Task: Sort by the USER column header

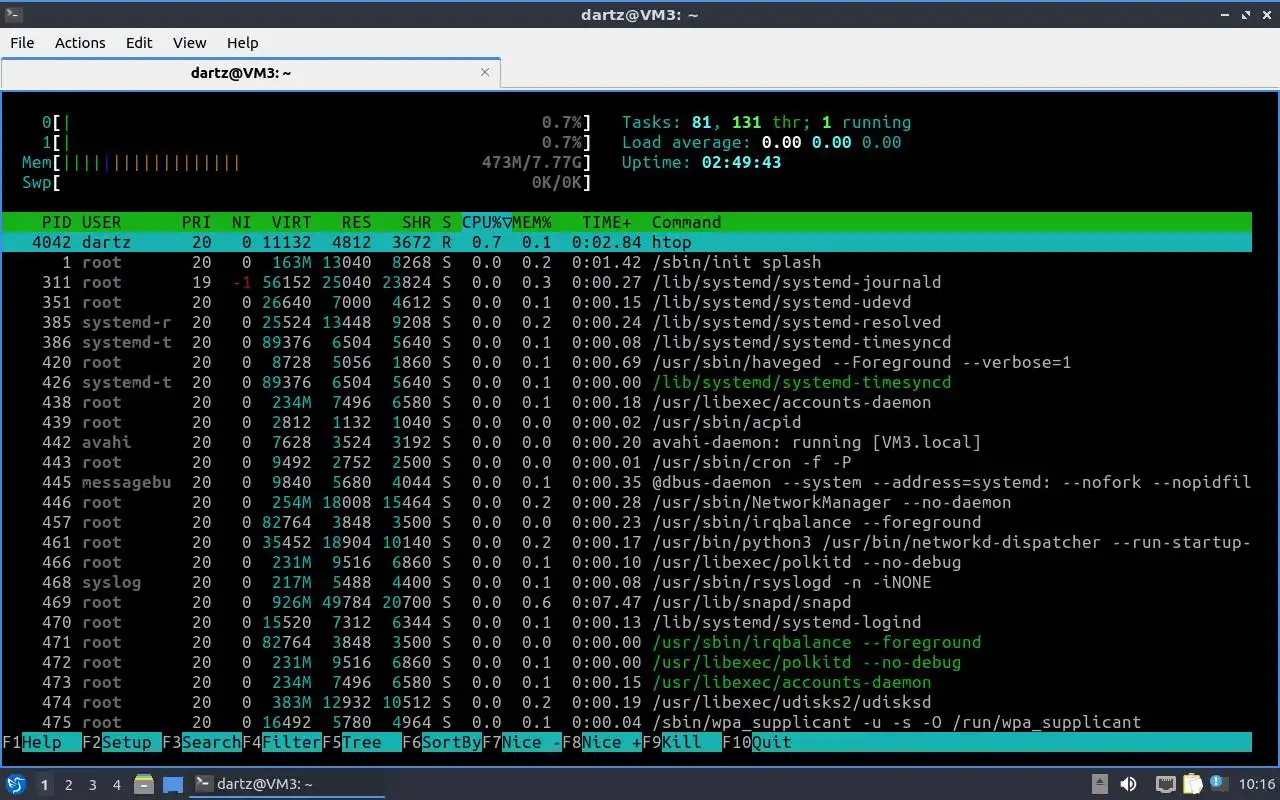Action: click(x=102, y=222)
